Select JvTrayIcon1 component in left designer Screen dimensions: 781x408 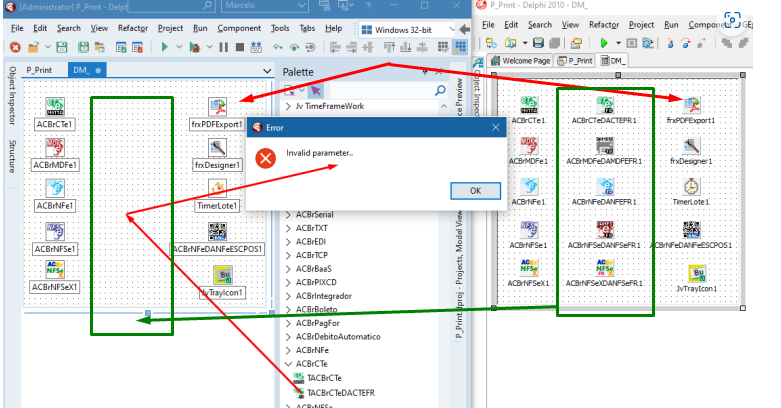click(223, 275)
